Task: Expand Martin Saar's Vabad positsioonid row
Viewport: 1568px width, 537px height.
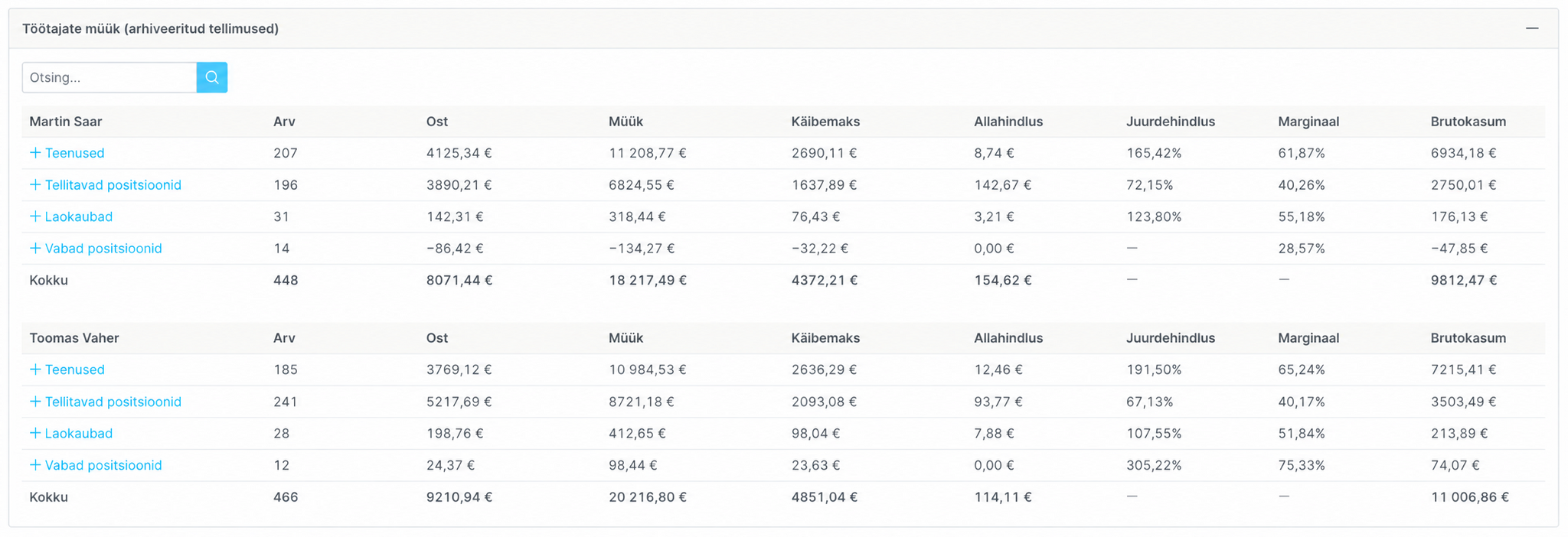Action: 96,249
